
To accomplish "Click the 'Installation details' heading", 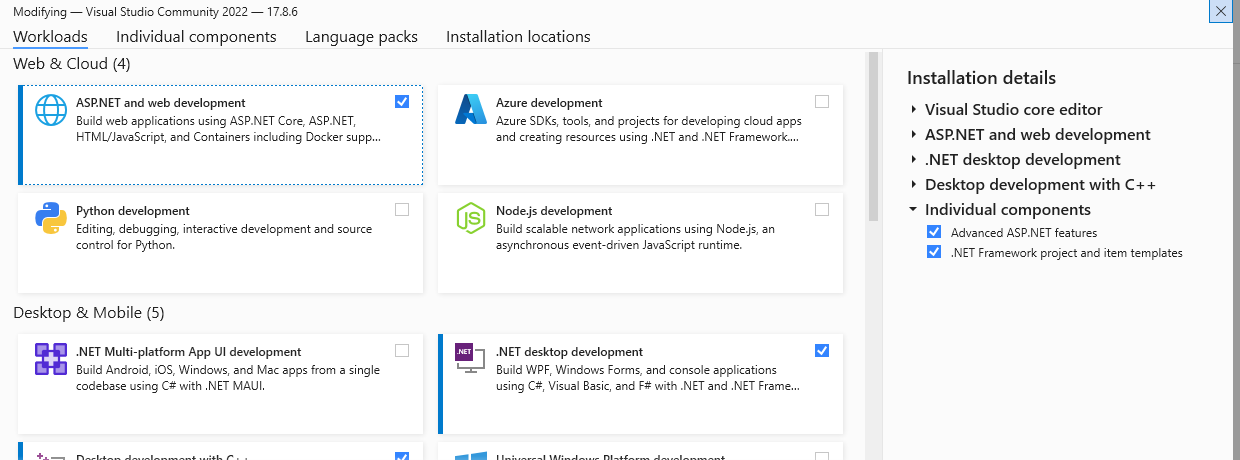I will [x=981, y=78].
